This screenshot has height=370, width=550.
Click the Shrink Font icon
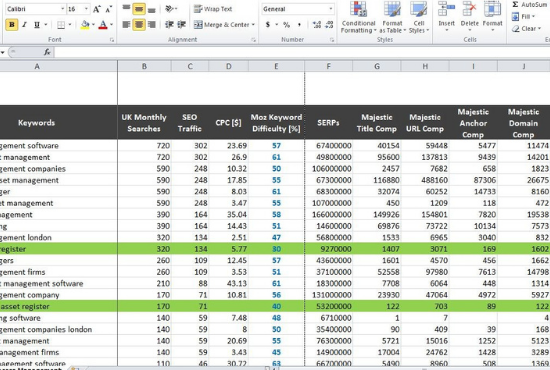coord(109,9)
